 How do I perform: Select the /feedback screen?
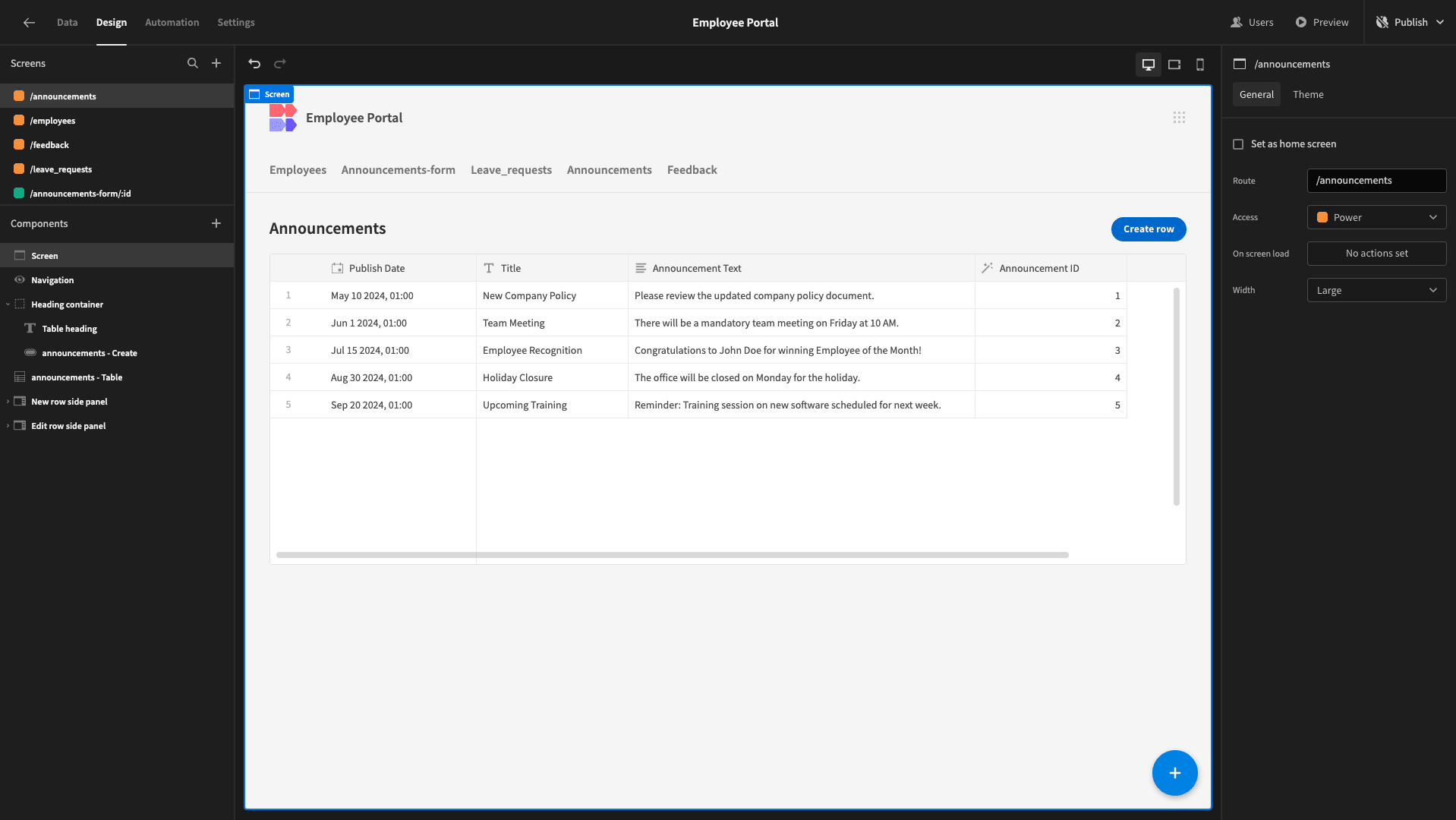[117, 145]
